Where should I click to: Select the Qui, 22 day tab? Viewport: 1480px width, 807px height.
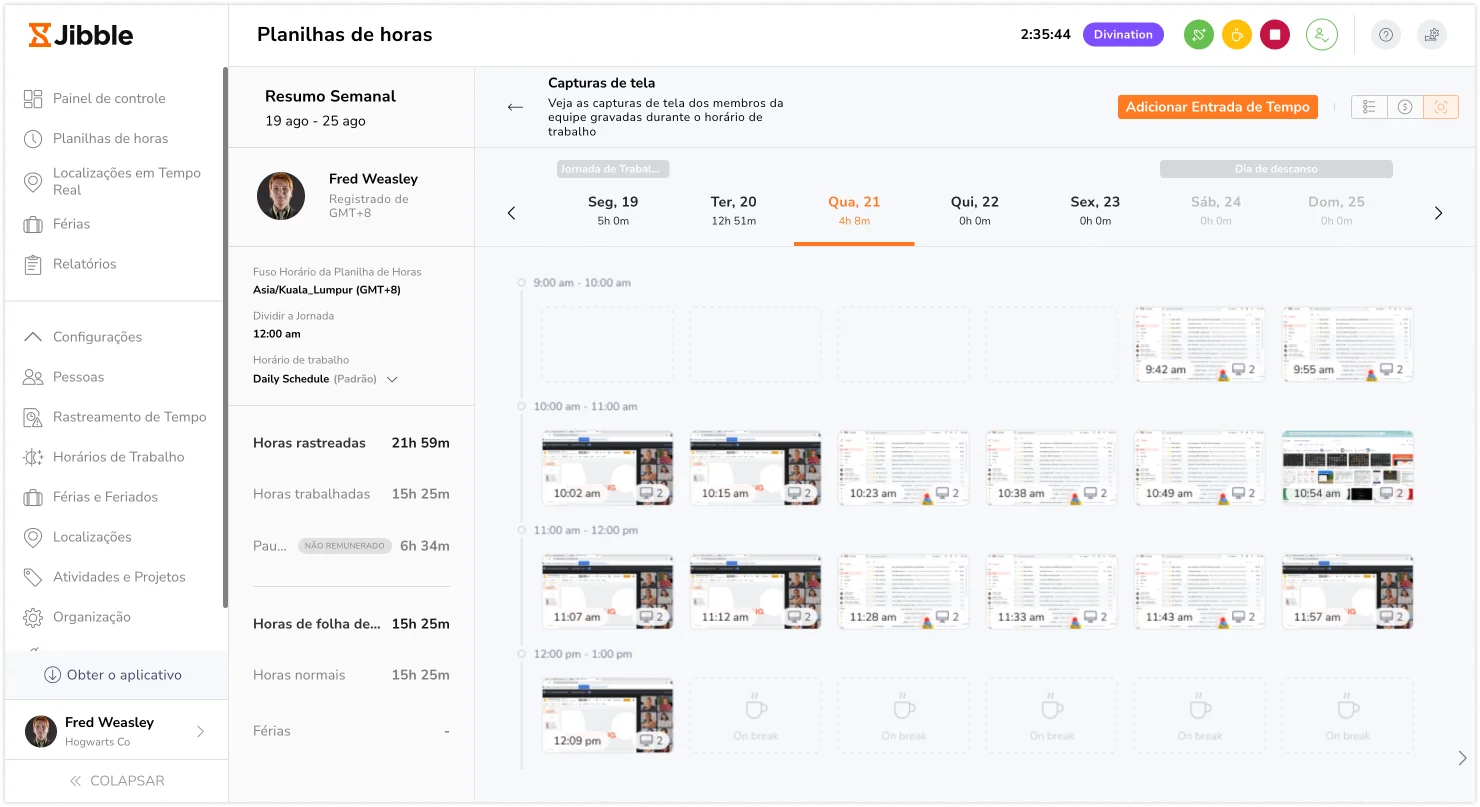[x=975, y=210]
